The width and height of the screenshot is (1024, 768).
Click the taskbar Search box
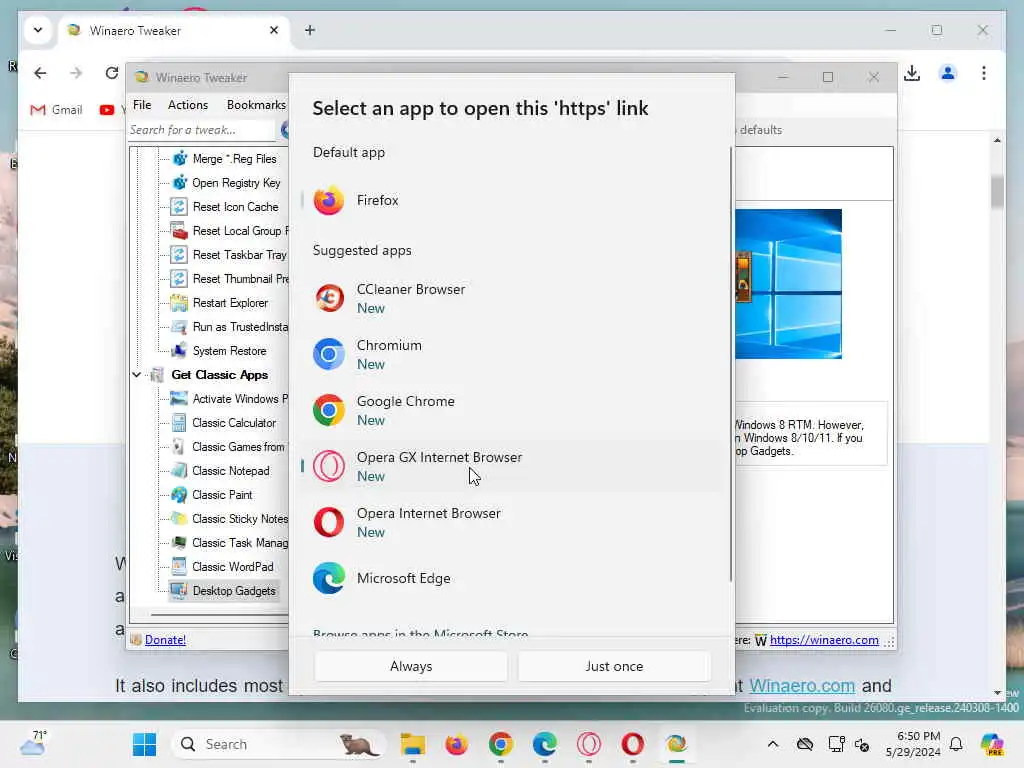pos(280,744)
